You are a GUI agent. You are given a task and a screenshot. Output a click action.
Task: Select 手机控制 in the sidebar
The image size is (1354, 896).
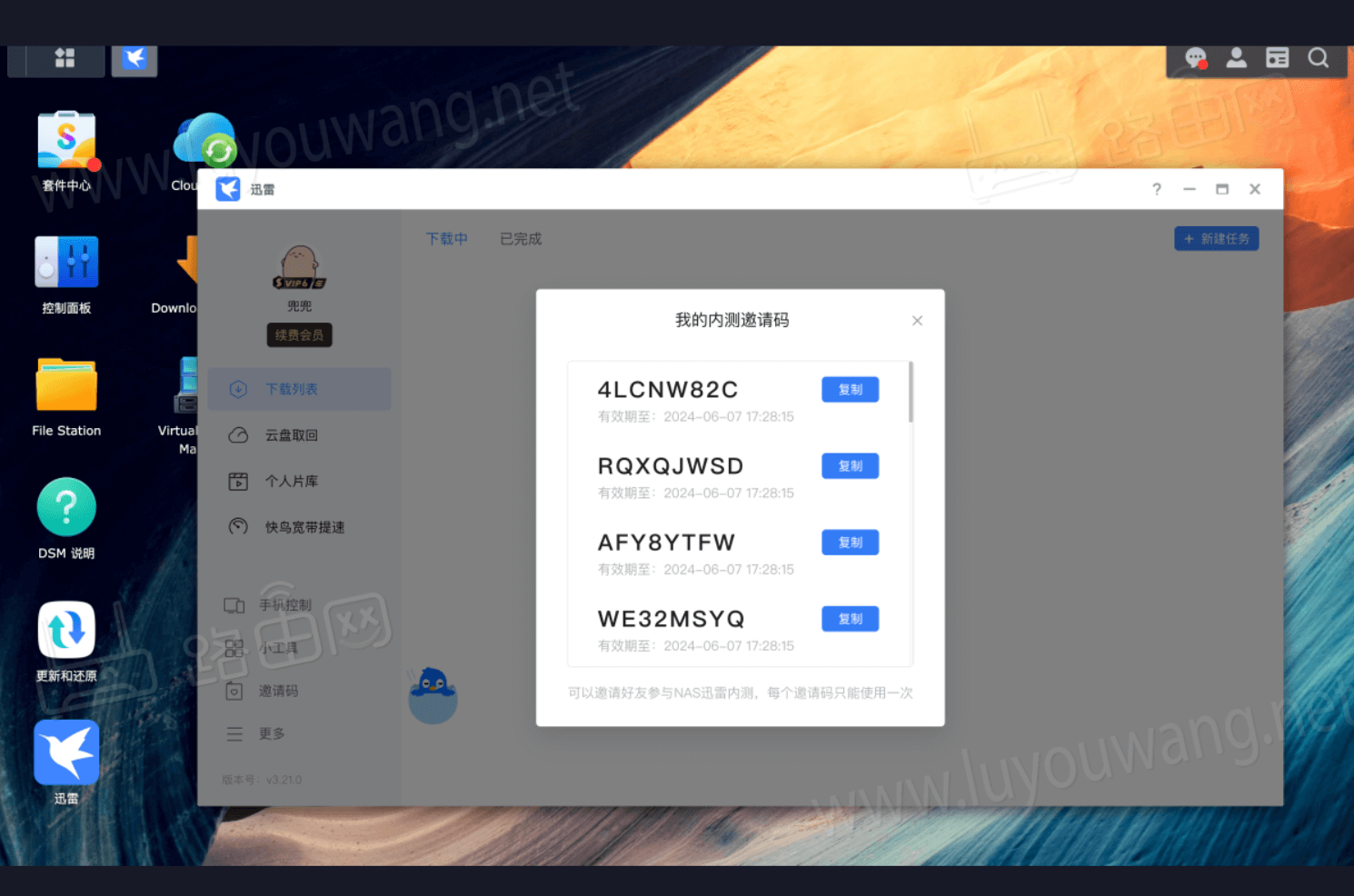coord(269,605)
